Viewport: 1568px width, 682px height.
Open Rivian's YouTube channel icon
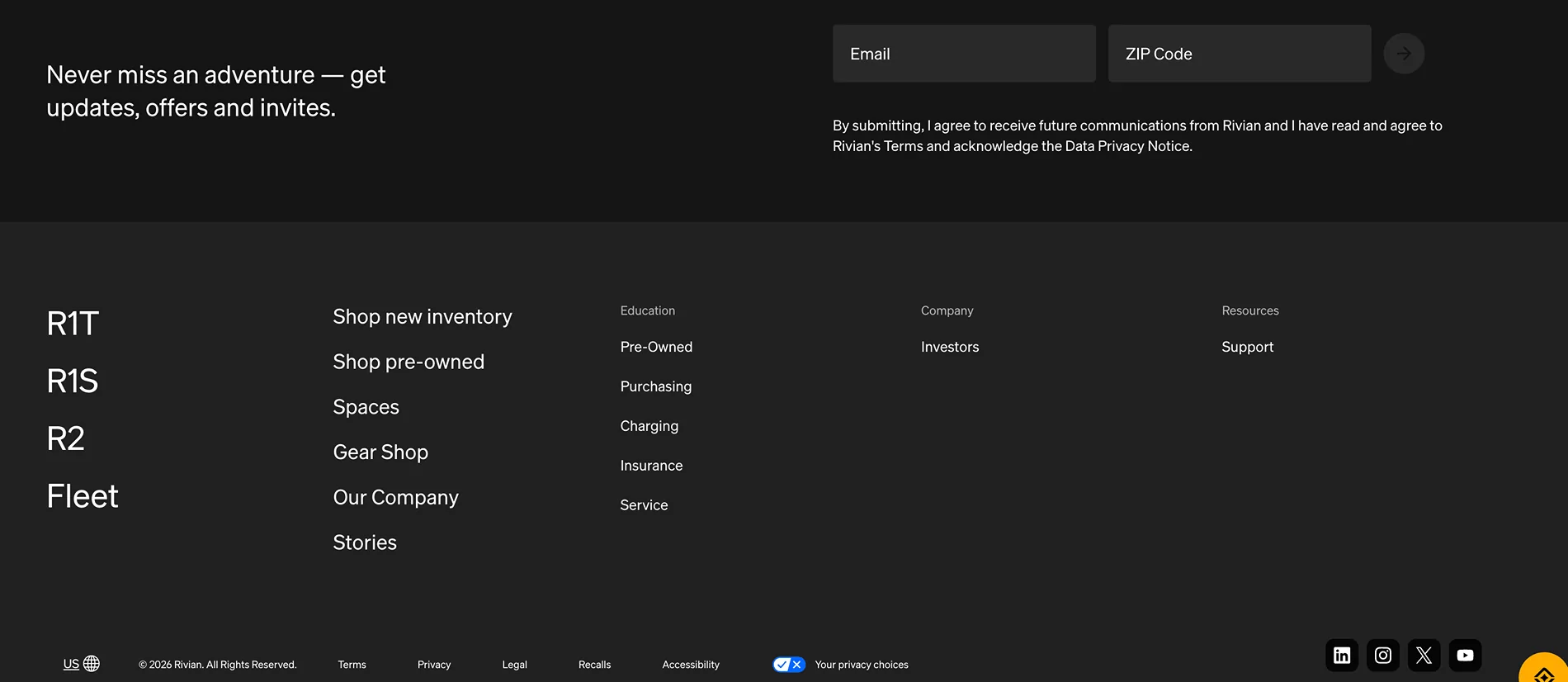click(1466, 656)
